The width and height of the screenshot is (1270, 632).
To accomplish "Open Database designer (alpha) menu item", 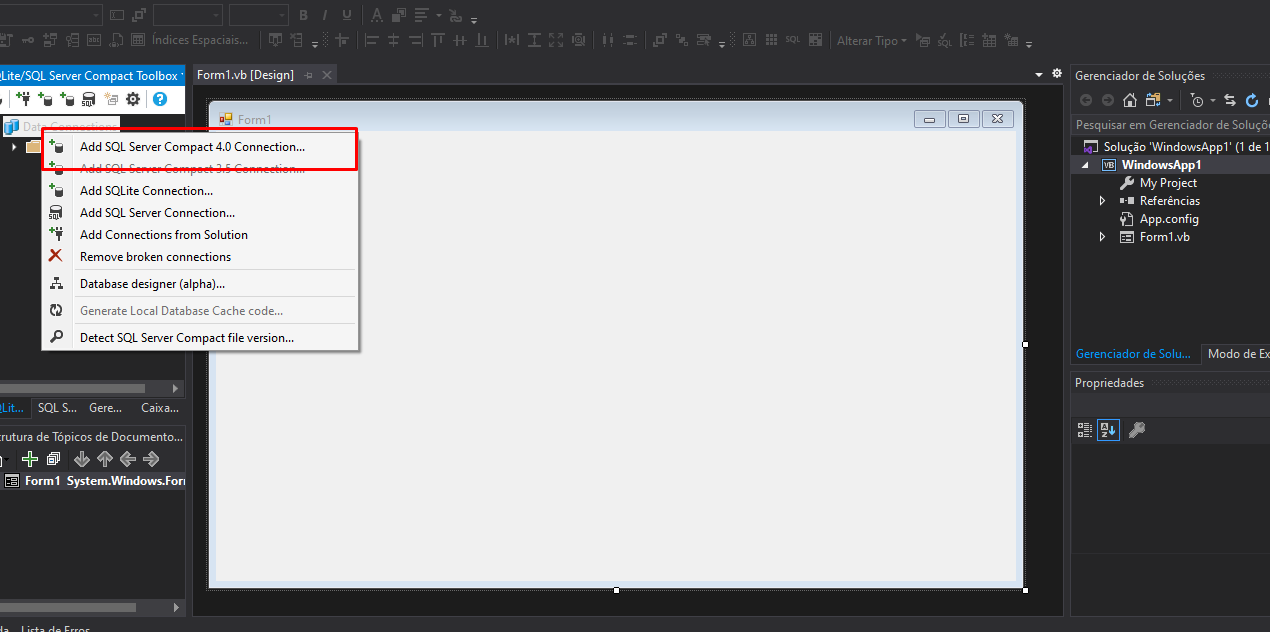I will coord(200,284).
